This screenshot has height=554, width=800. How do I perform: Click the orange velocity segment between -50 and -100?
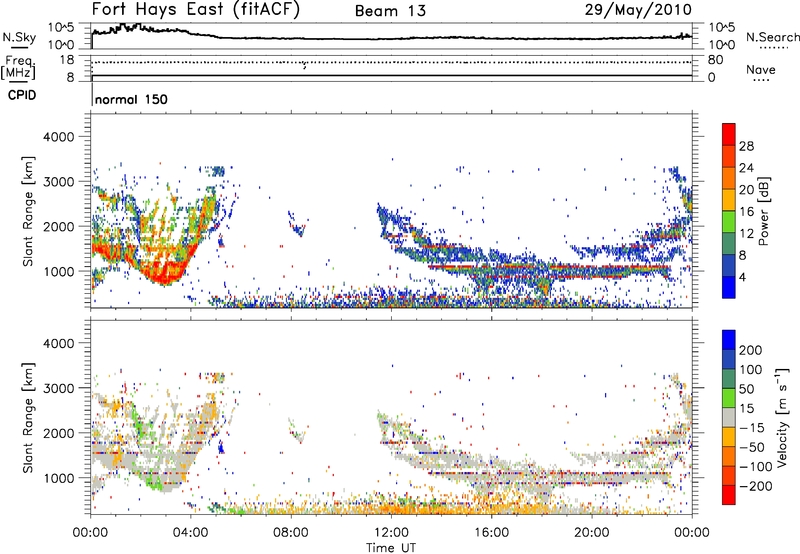click(729, 456)
